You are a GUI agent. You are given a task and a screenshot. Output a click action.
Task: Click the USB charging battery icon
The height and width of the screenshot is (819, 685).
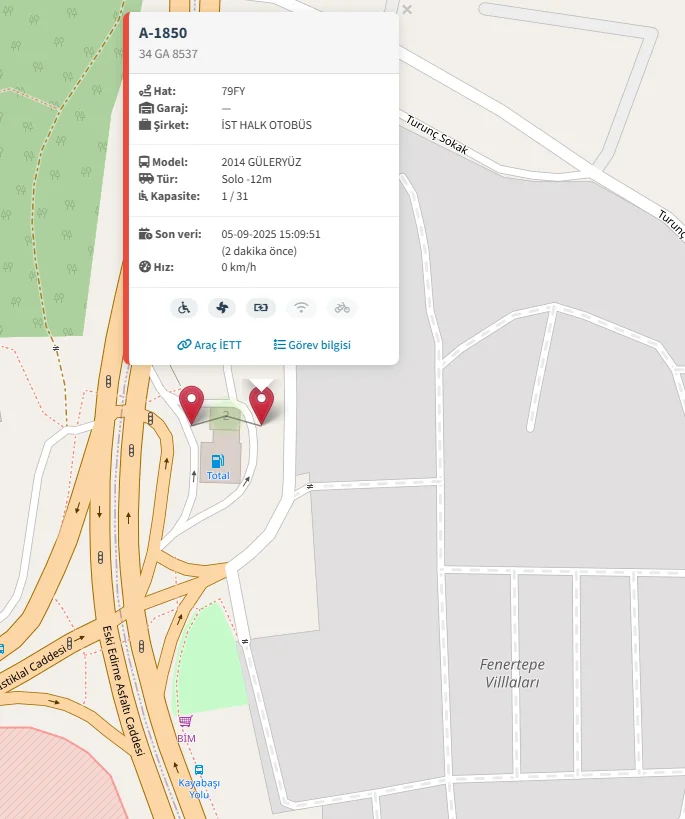[x=261, y=308]
